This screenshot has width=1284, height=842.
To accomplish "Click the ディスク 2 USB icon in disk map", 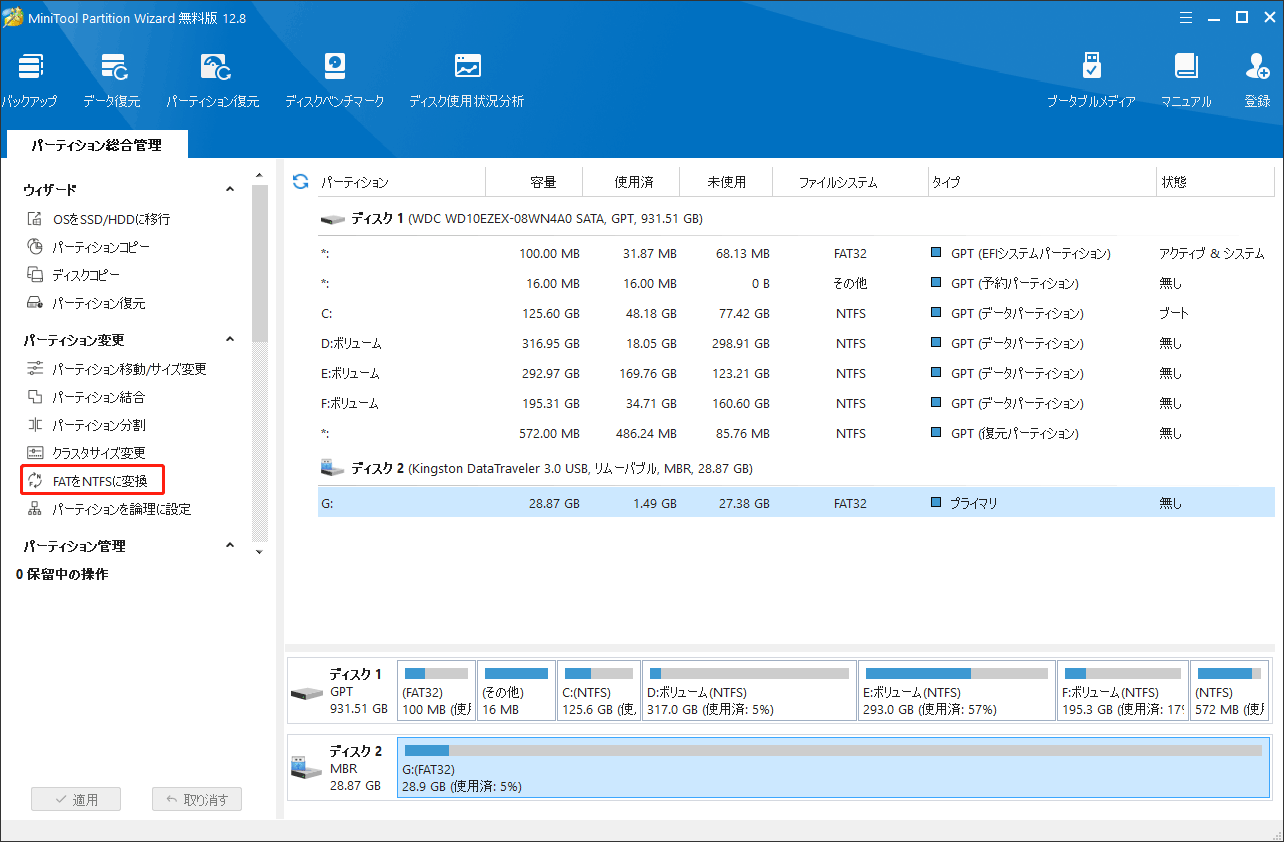I will 306,768.
